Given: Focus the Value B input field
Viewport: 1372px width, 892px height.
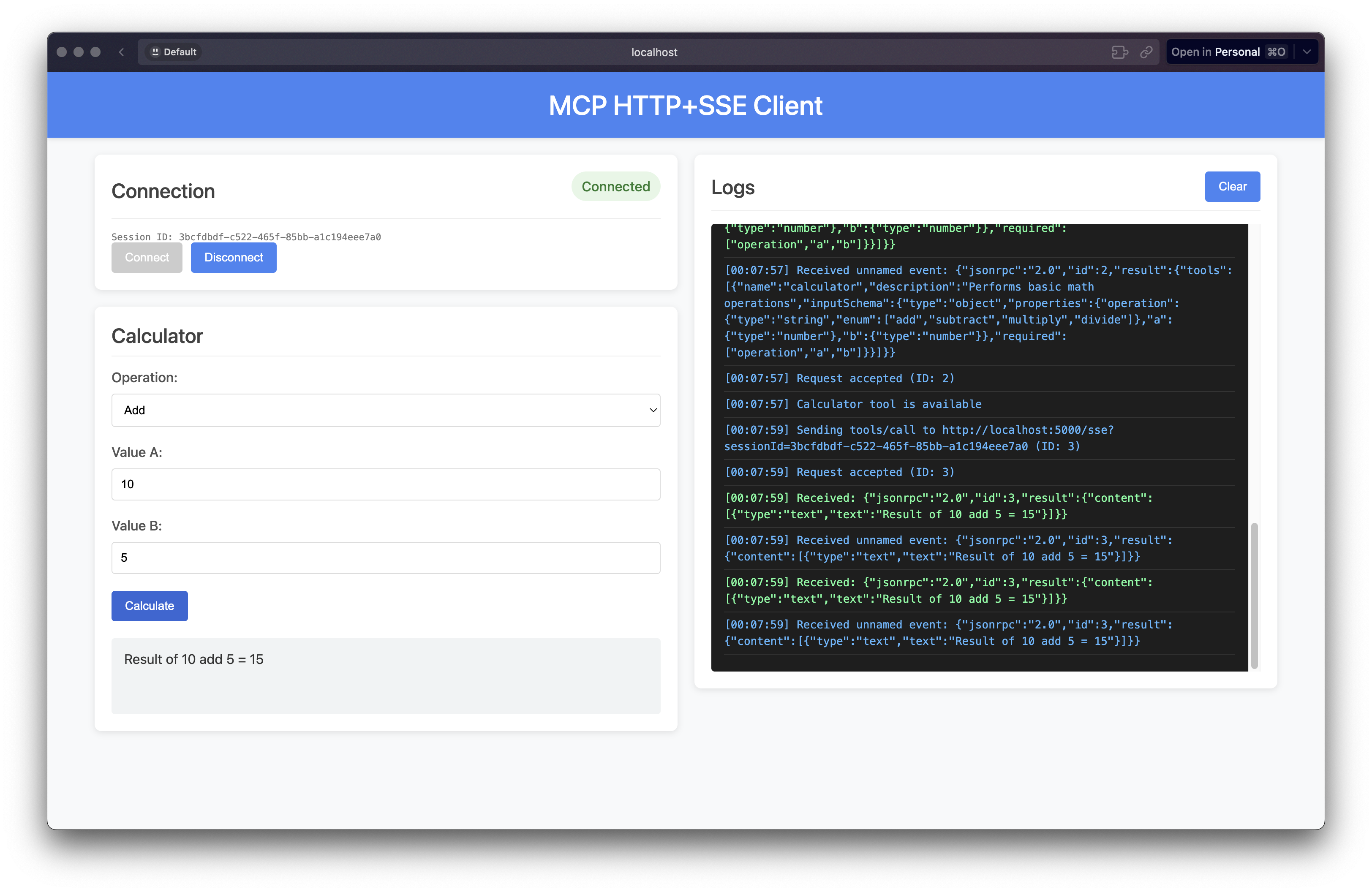Looking at the screenshot, I should (385, 558).
